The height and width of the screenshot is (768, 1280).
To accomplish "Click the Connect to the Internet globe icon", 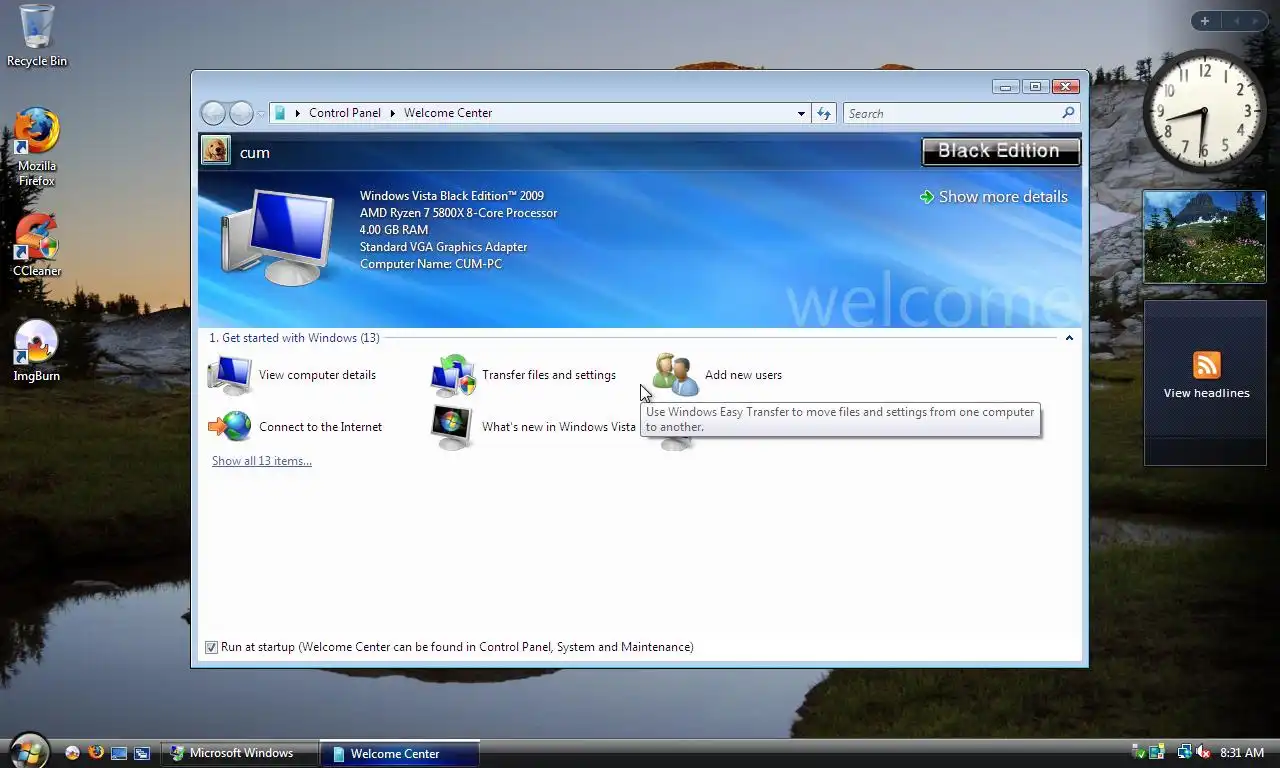I will point(230,426).
